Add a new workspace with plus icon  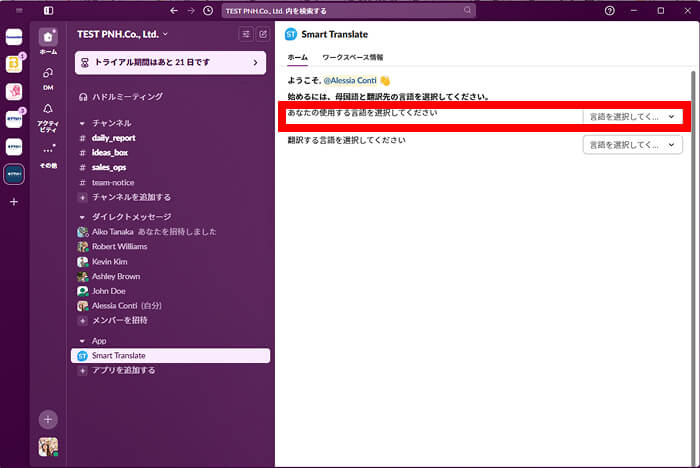(14, 202)
